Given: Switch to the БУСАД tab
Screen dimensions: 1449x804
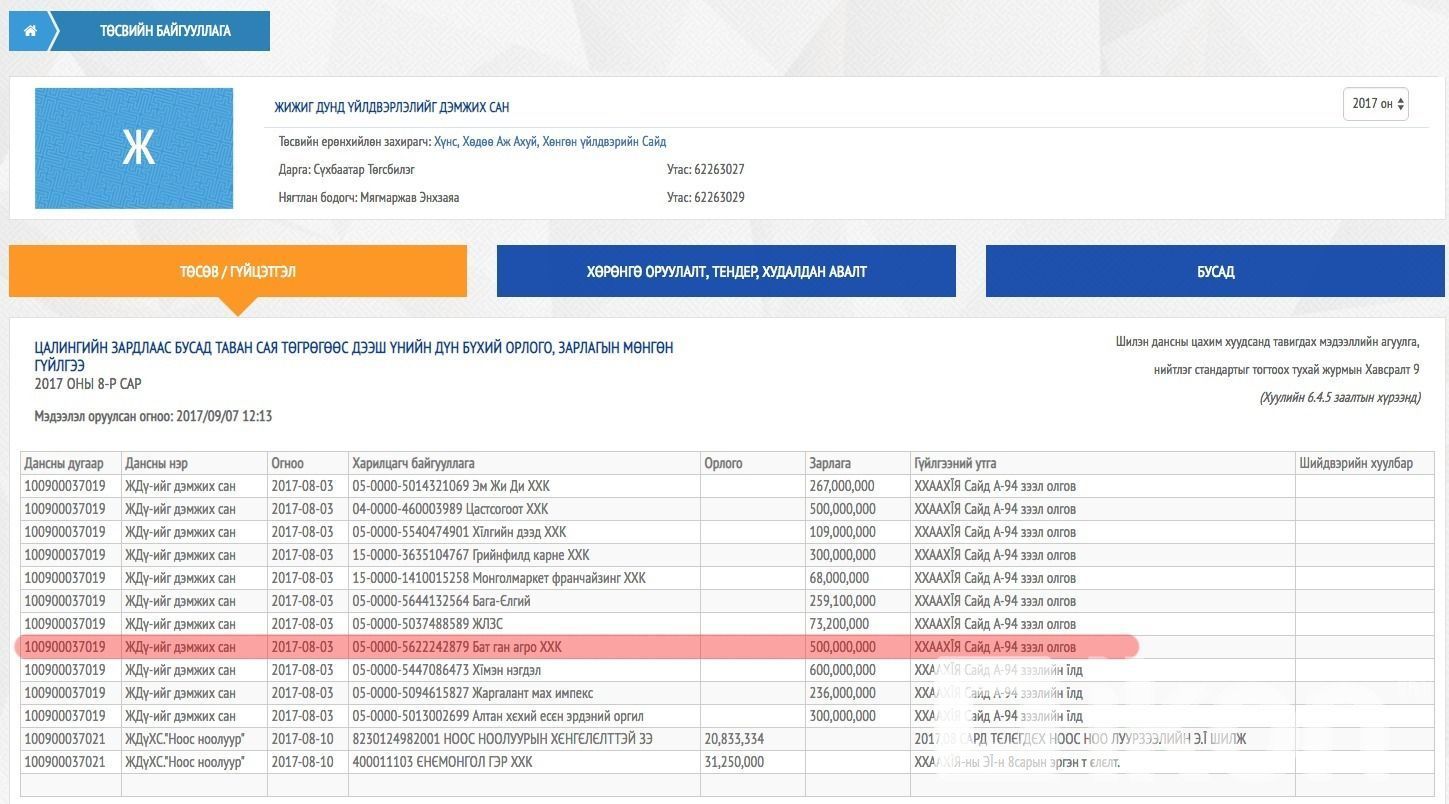Looking at the screenshot, I should (1215, 272).
